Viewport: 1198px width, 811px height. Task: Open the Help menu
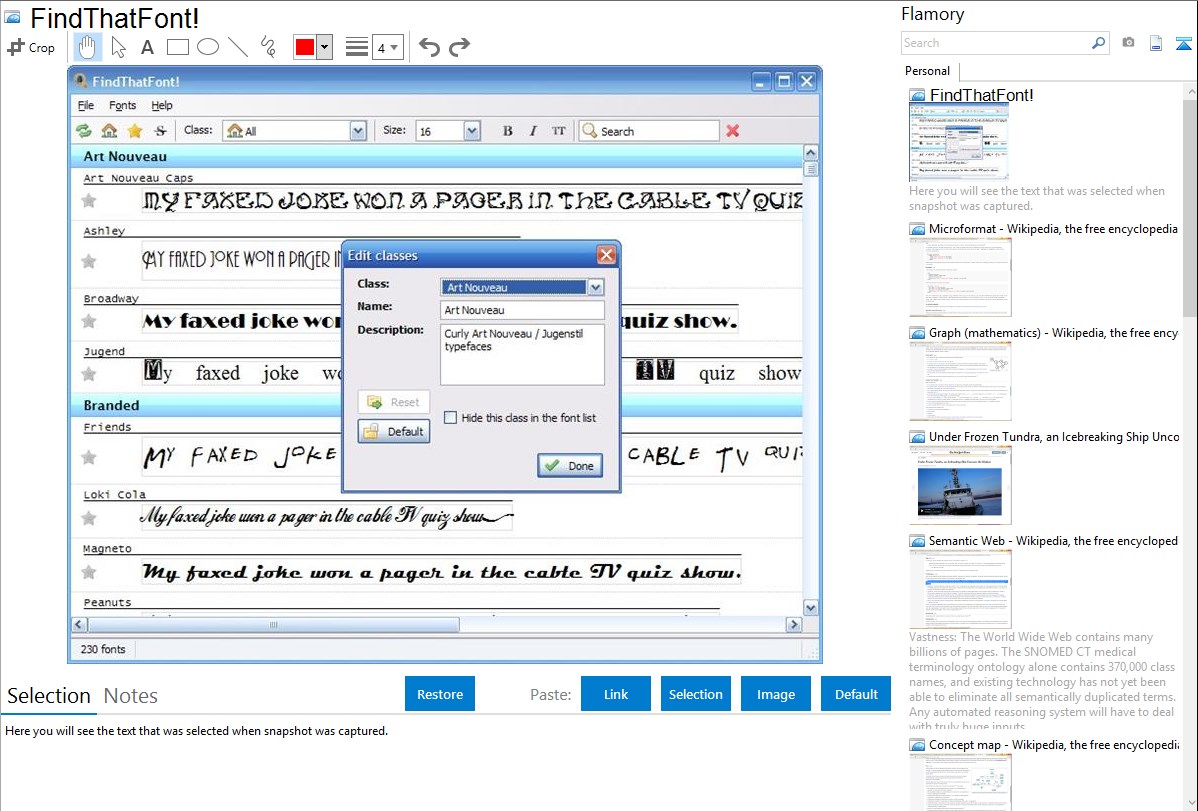(x=161, y=105)
